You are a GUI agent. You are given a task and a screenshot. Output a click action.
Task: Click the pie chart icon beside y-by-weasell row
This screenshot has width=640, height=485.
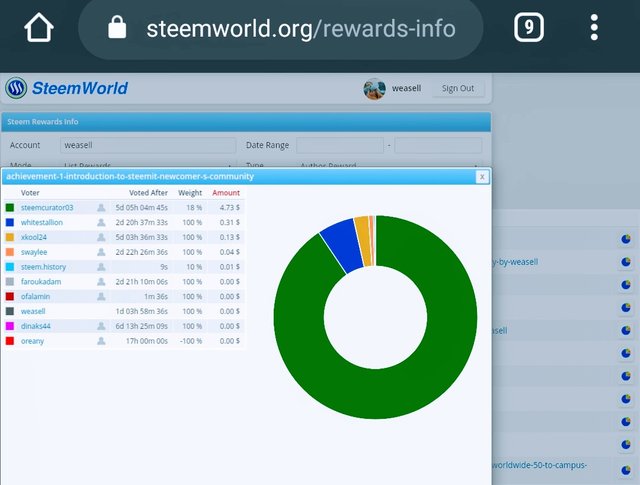pyautogui.click(x=626, y=262)
